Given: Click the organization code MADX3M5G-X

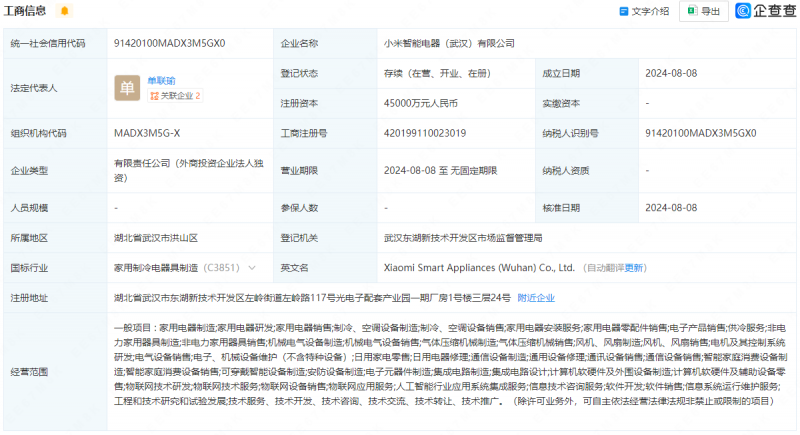Looking at the screenshot, I should click(x=147, y=132).
